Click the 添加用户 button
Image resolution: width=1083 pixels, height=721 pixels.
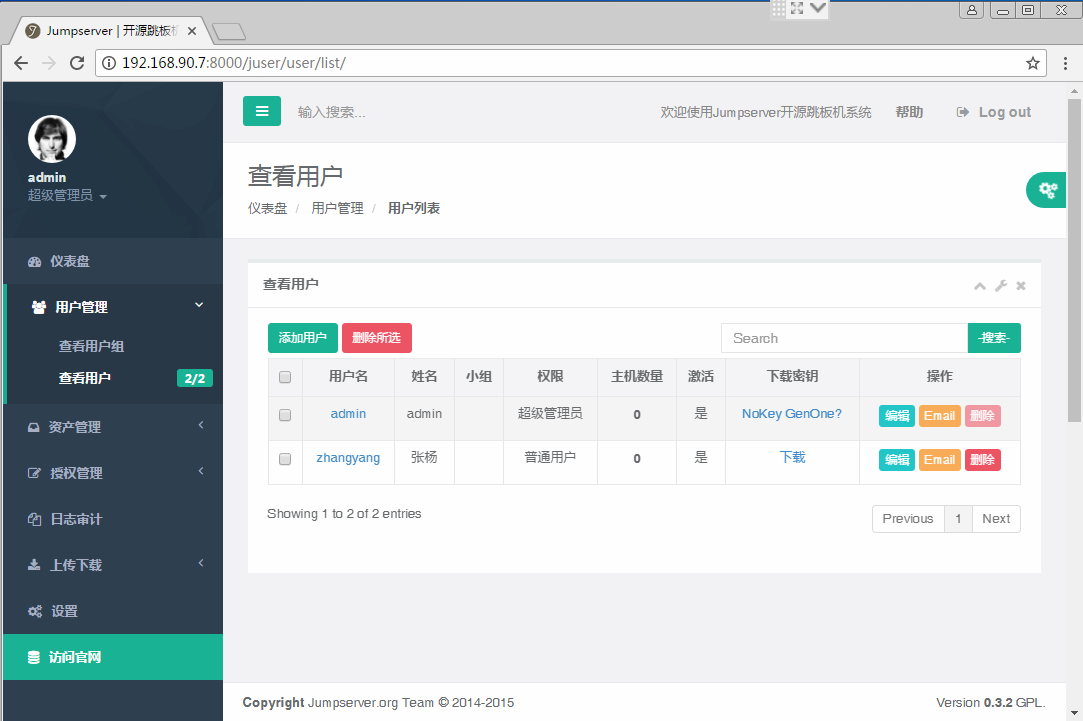pyautogui.click(x=302, y=338)
